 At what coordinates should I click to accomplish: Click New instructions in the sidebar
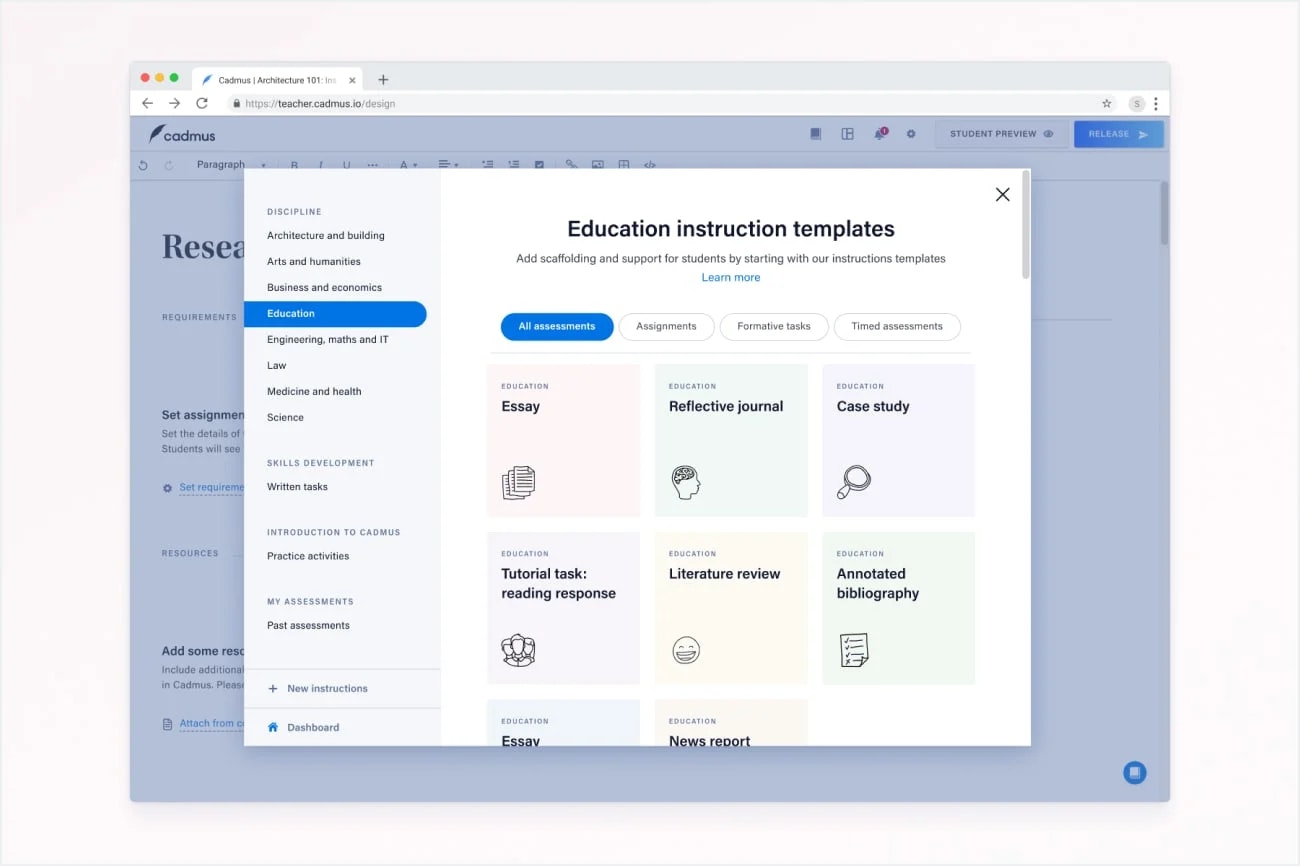(x=327, y=689)
